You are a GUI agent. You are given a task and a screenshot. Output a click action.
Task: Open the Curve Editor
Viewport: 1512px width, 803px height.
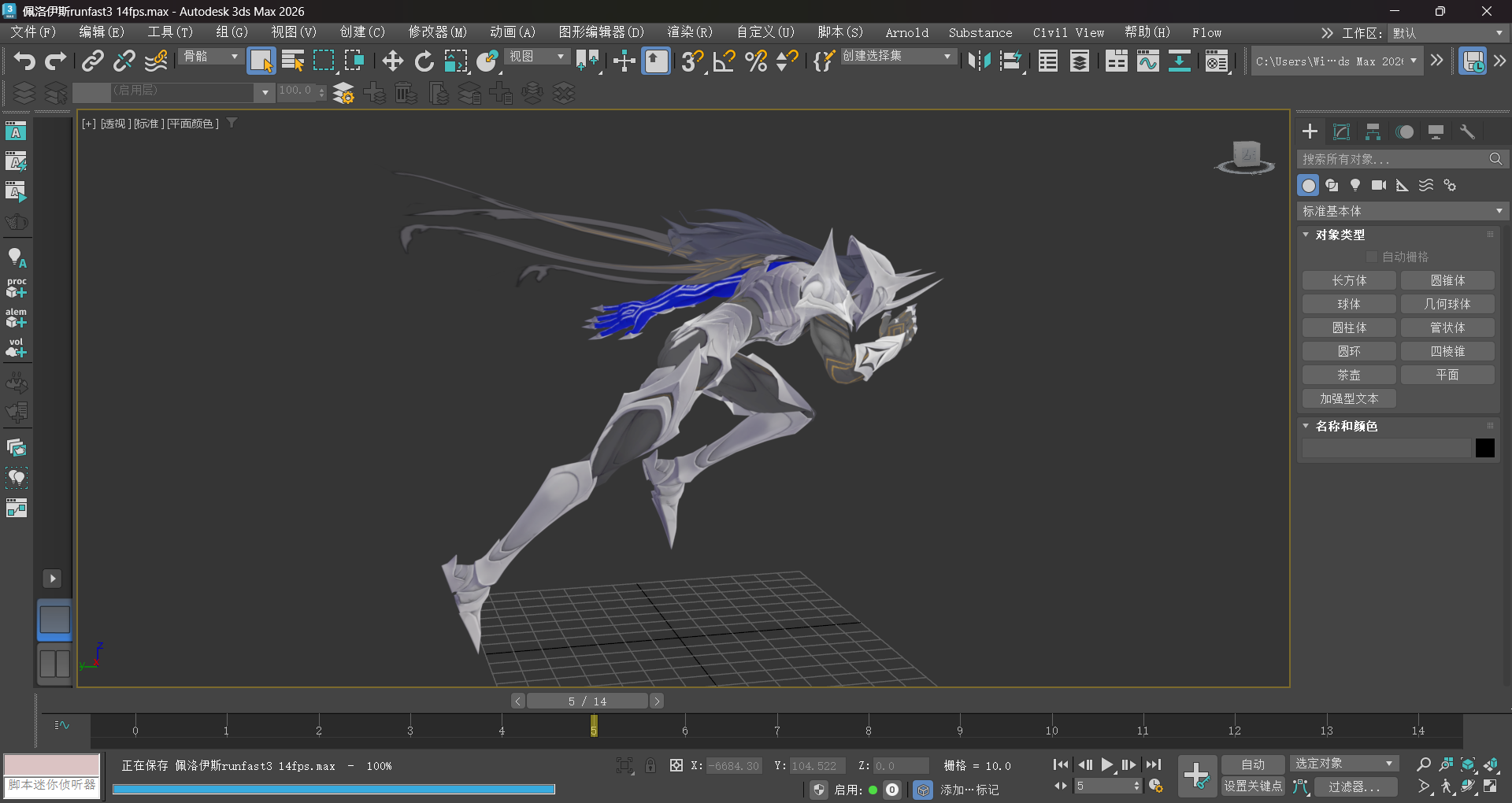1147,61
